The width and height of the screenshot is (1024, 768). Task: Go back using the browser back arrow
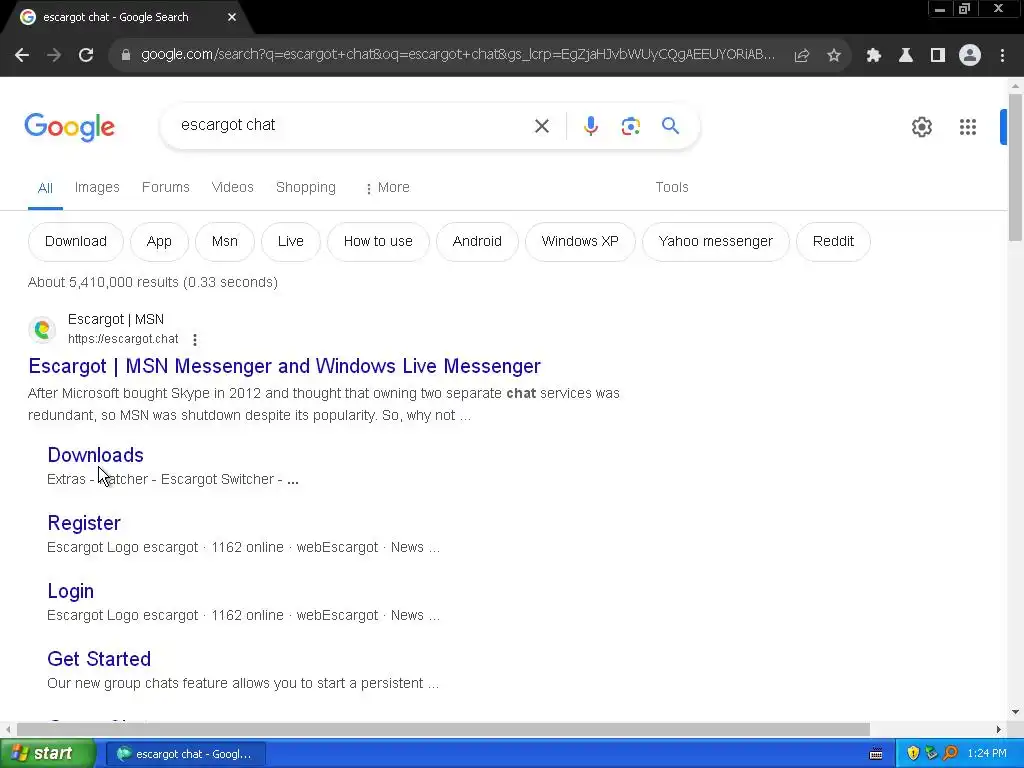tap(22, 55)
